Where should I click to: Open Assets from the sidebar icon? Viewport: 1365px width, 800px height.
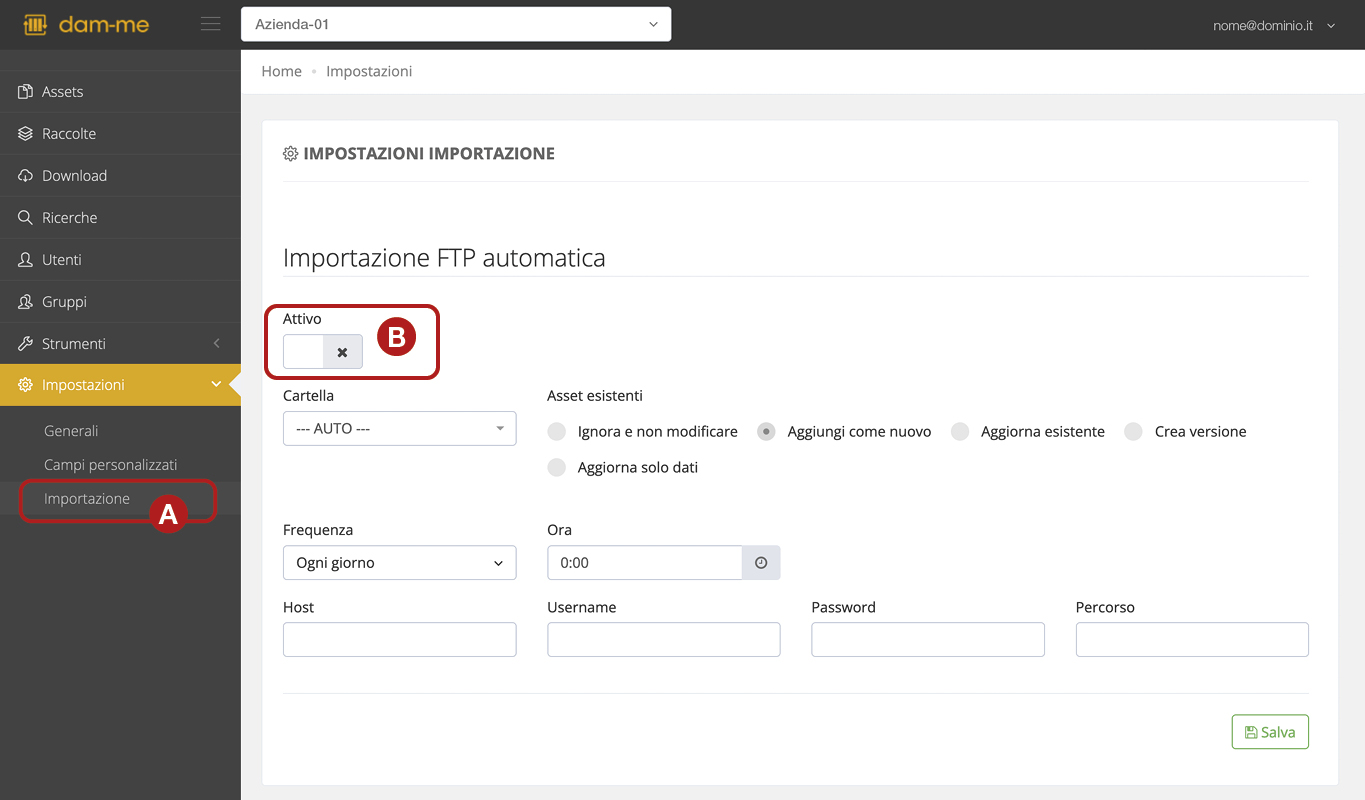tap(26, 92)
